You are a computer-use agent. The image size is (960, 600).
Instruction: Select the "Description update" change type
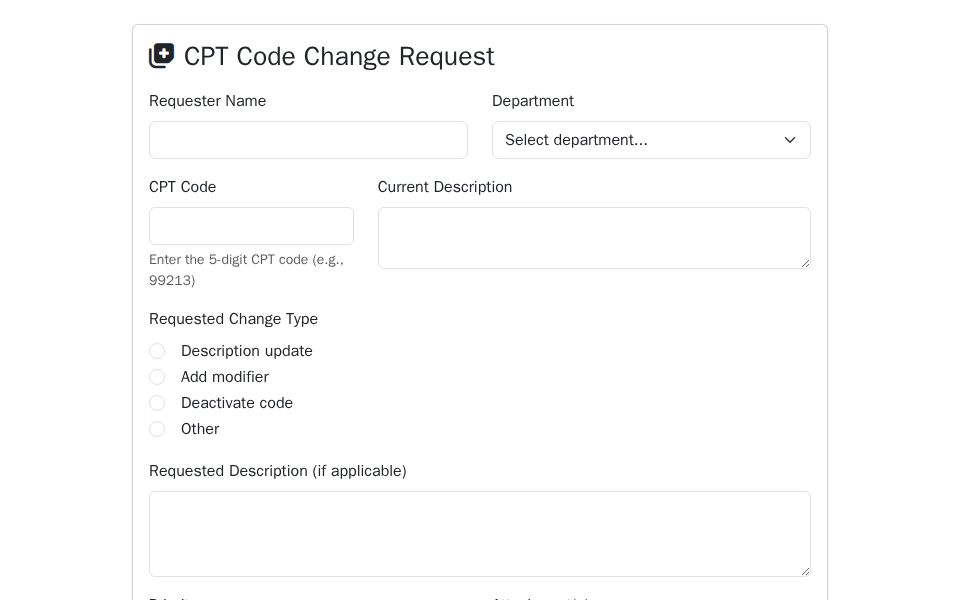tap(157, 351)
